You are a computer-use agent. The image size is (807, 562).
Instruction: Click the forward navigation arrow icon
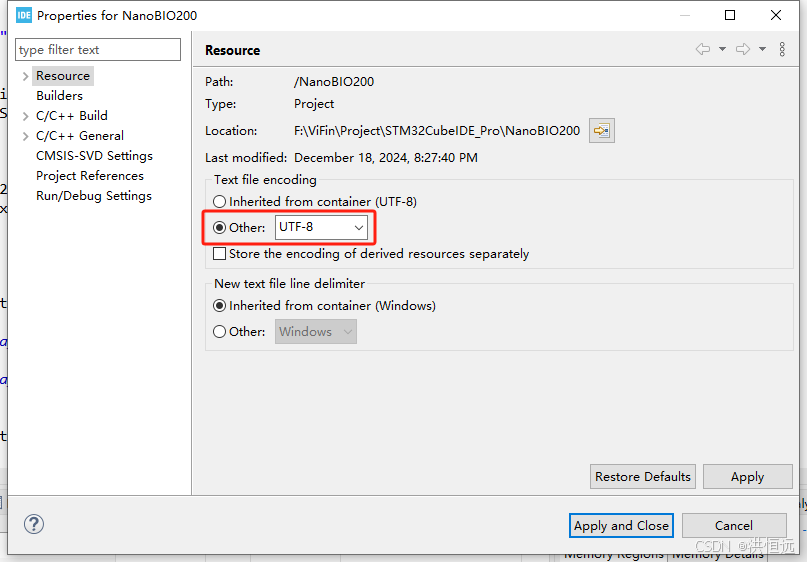point(743,49)
